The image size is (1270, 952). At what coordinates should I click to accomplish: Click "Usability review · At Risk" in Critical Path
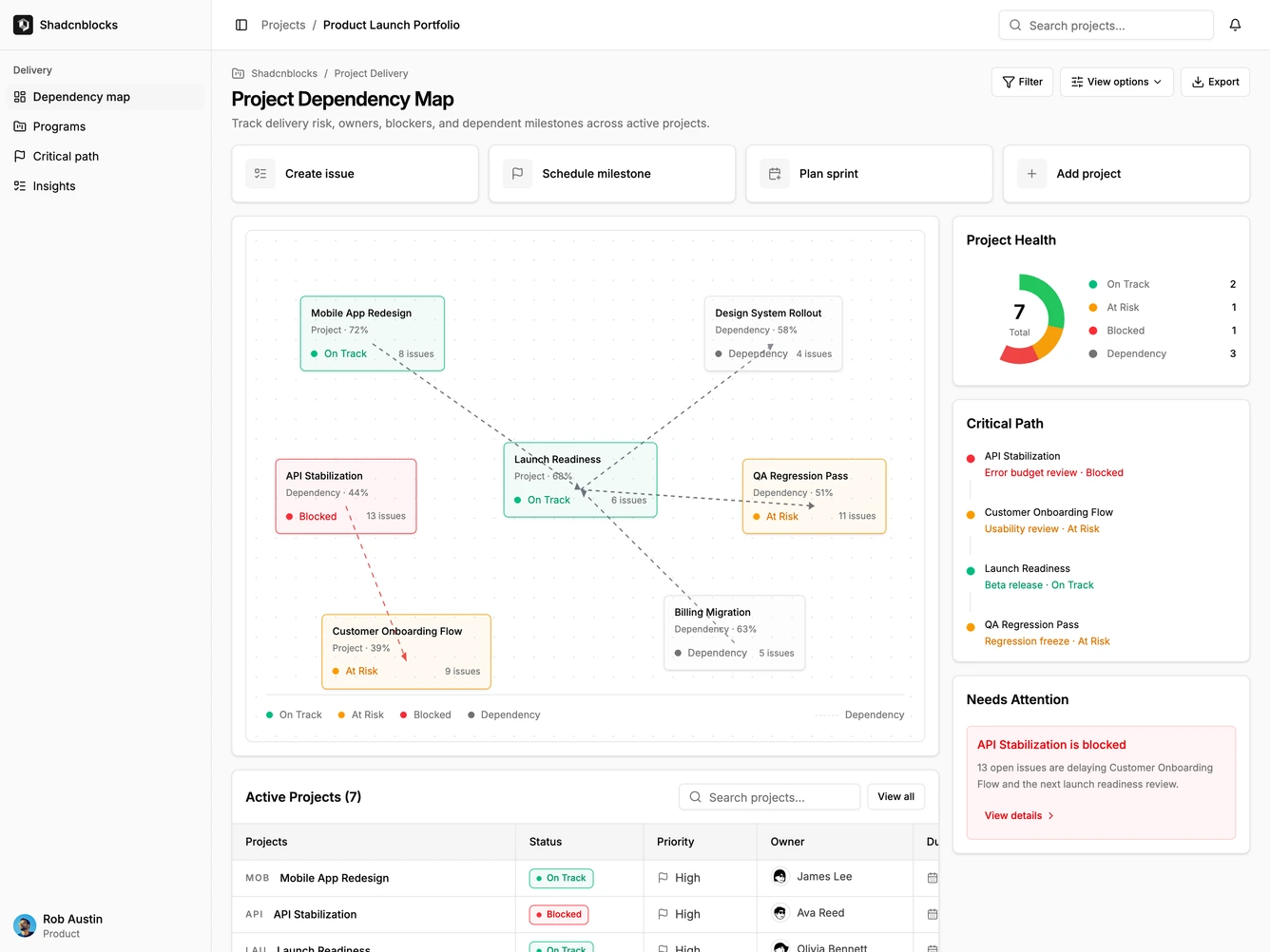point(1042,529)
